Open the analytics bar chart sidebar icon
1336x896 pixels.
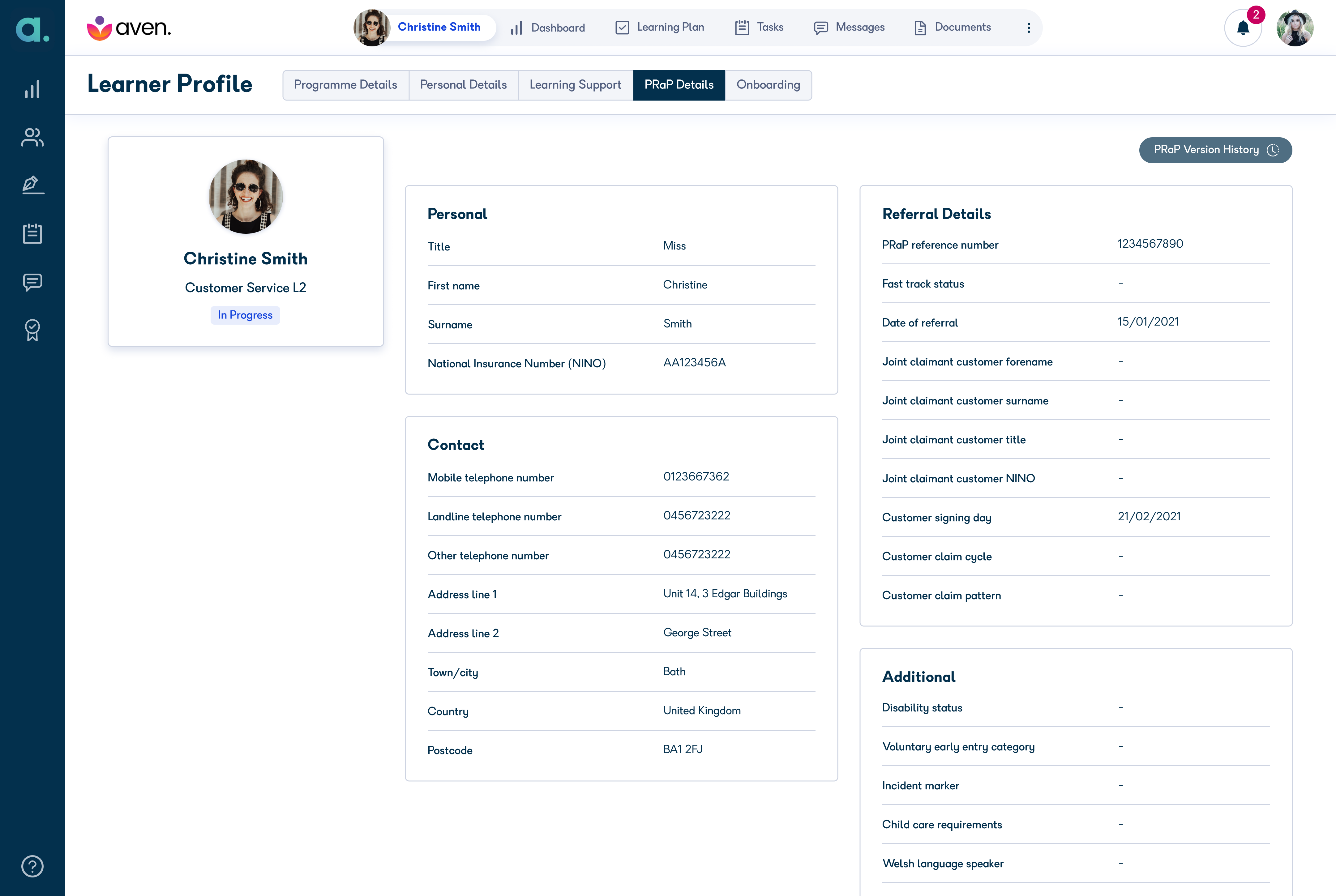click(32, 89)
